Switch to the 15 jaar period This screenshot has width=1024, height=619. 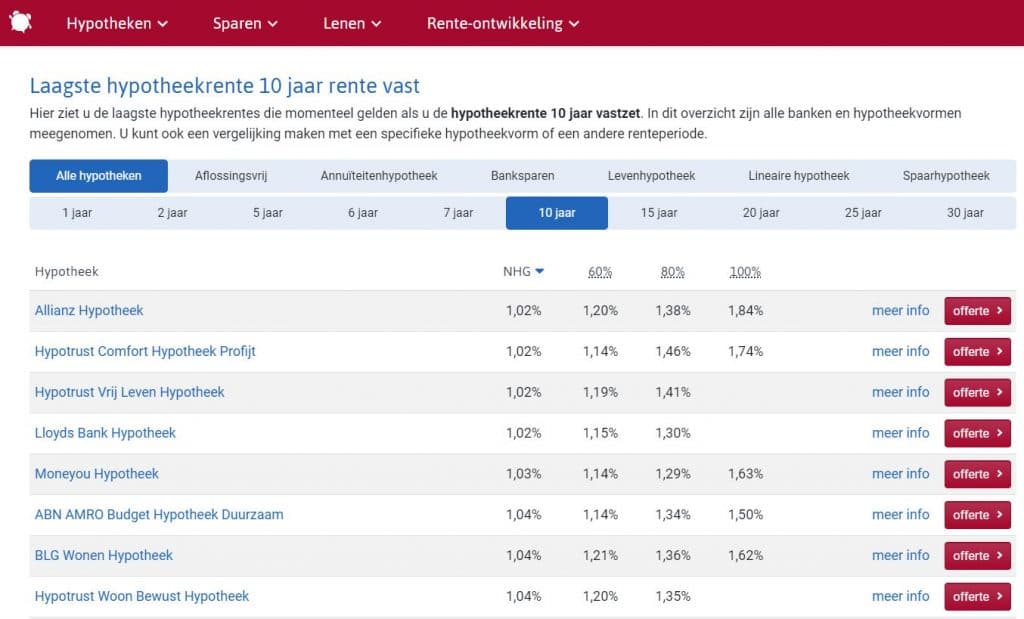click(659, 213)
